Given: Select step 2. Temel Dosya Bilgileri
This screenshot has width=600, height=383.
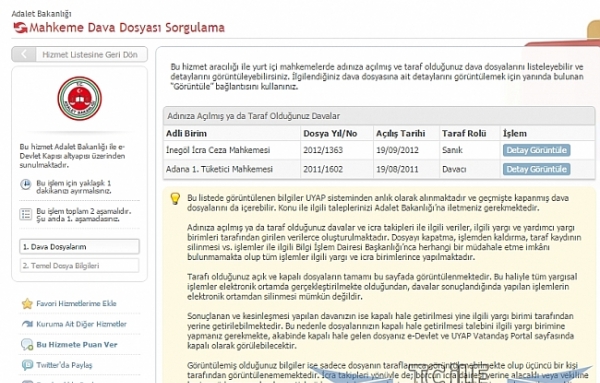Looking at the screenshot, I should point(80,266).
